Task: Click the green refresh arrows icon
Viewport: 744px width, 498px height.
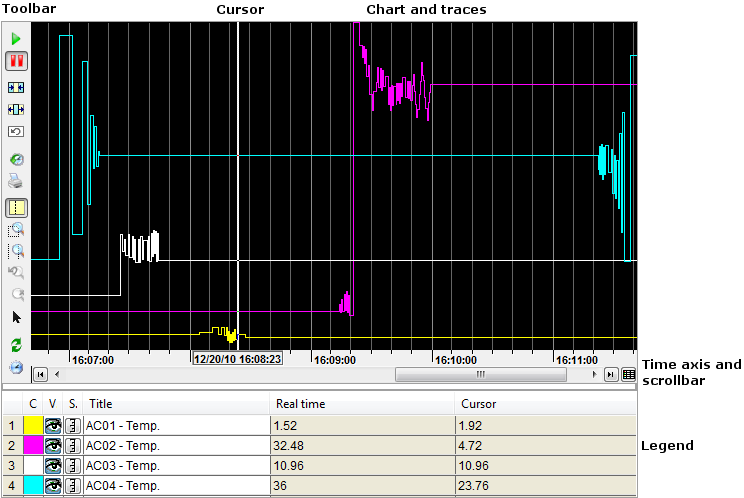Action: coord(16,344)
